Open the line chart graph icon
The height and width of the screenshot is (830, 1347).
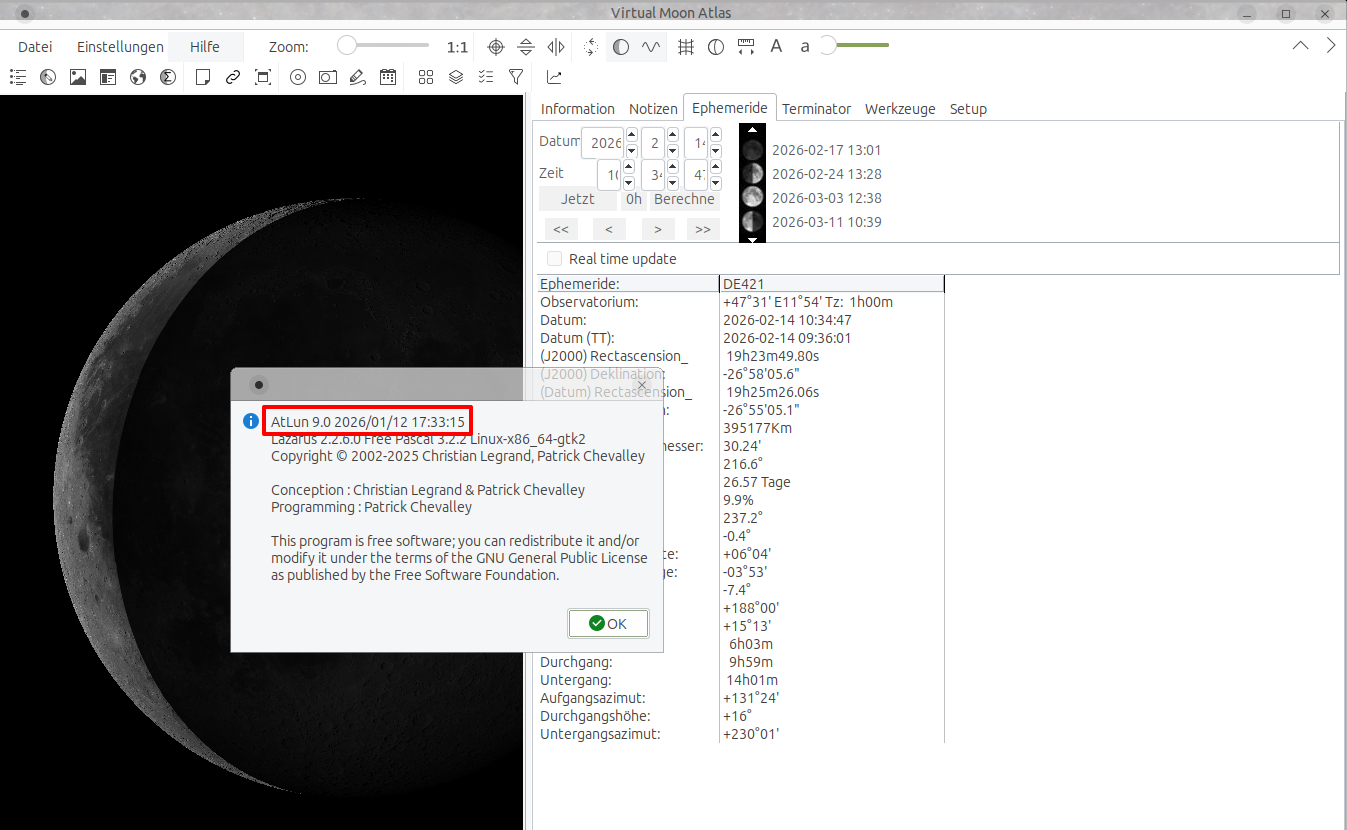point(554,77)
